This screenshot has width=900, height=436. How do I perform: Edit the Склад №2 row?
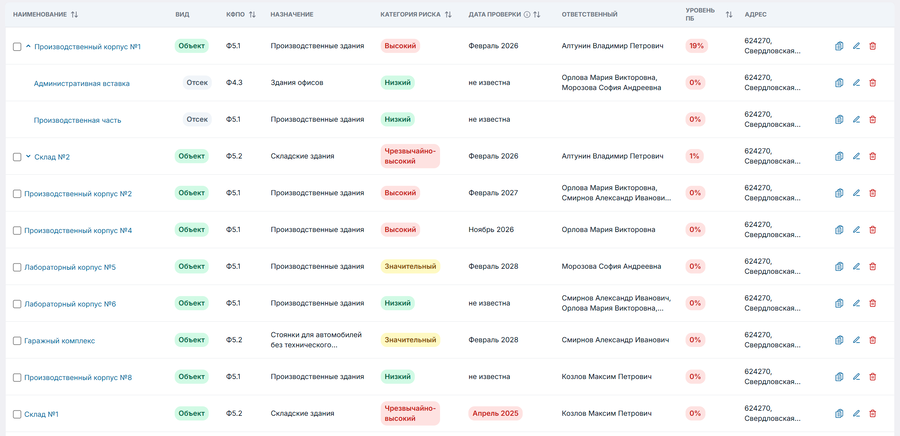point(856,157)
